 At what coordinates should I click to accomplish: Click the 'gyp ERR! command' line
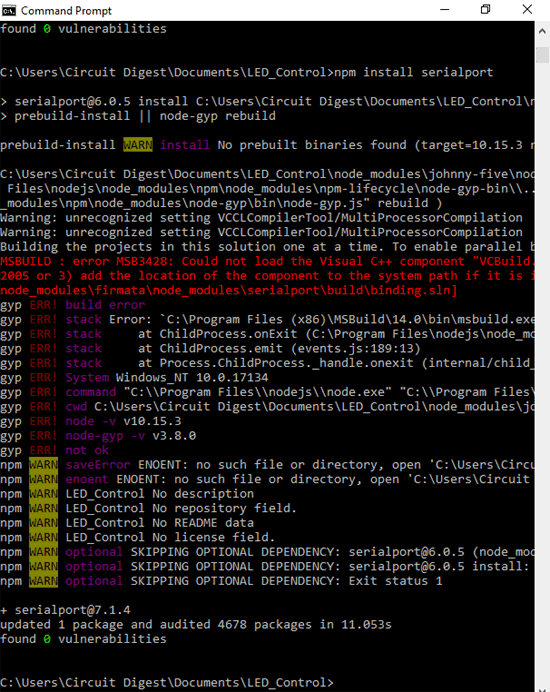pos(267,392)
